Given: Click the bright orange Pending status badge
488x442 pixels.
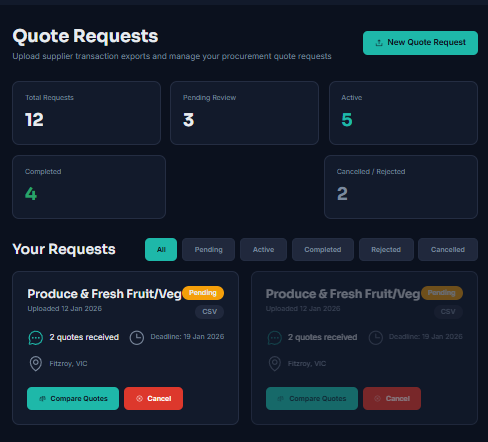Looking at the screenshot, I should [203, 293].
